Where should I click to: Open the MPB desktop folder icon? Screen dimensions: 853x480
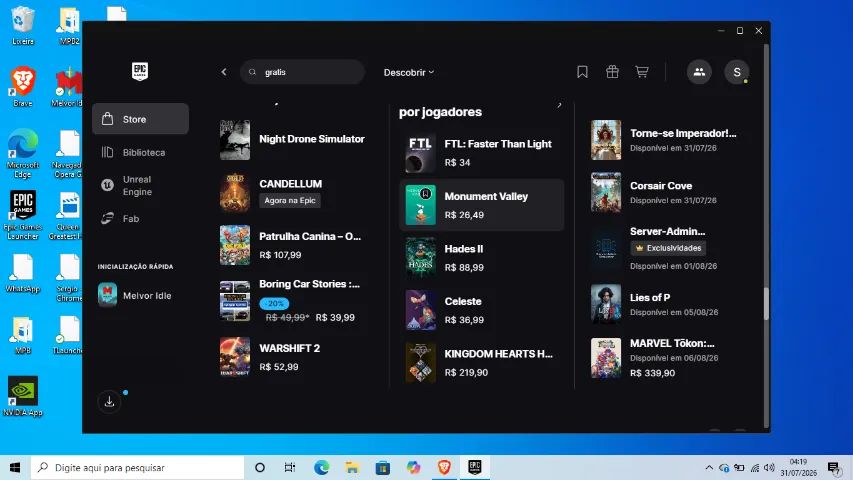pos(22,336)
